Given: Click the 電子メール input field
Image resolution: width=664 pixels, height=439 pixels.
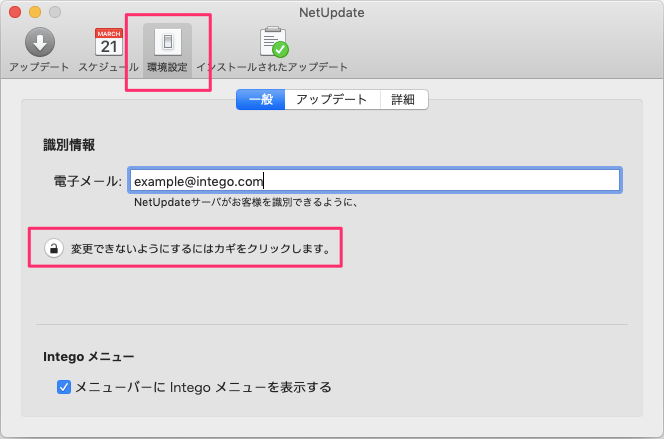Looking at the screenshot, I should coord(375,181).
